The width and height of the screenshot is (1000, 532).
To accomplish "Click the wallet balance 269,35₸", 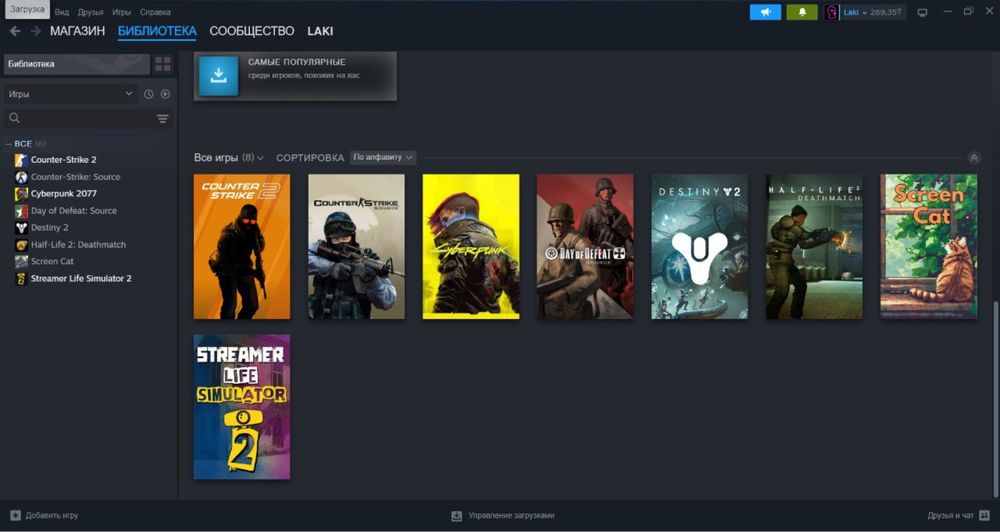I will [886, 12].
